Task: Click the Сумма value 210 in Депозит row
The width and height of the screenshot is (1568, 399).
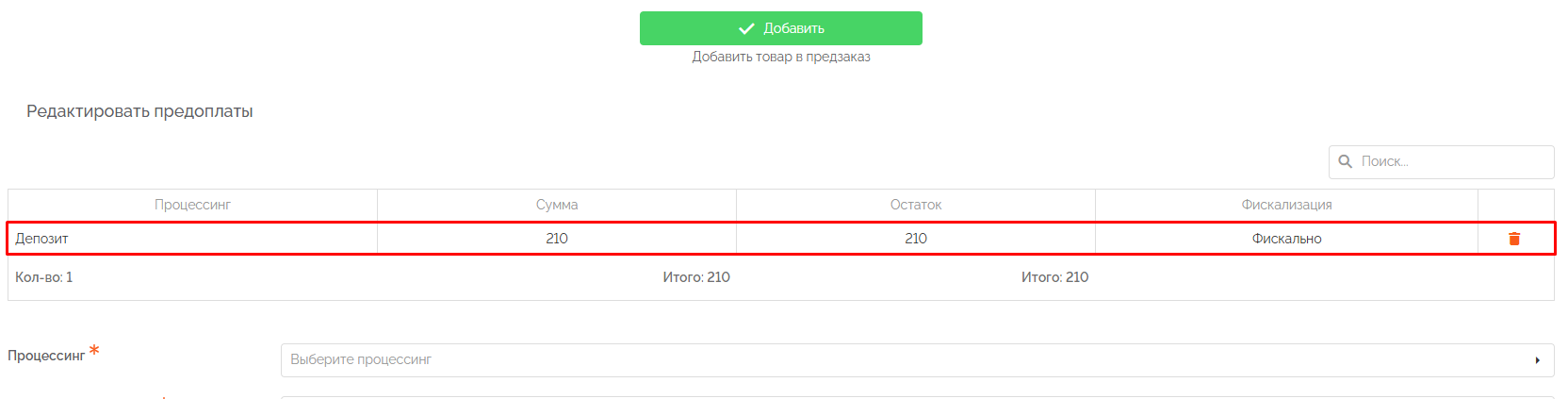Action: 557,239
